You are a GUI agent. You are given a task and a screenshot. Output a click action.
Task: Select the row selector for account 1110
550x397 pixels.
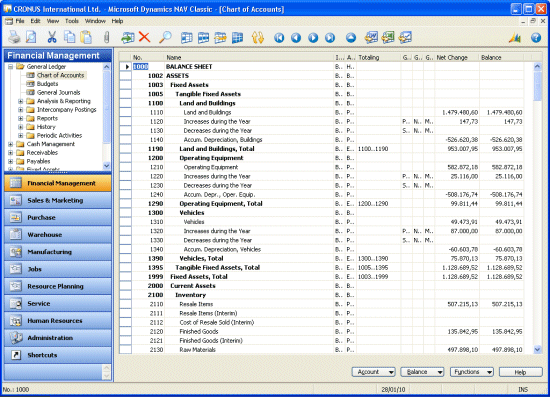[x=125, y=112]
